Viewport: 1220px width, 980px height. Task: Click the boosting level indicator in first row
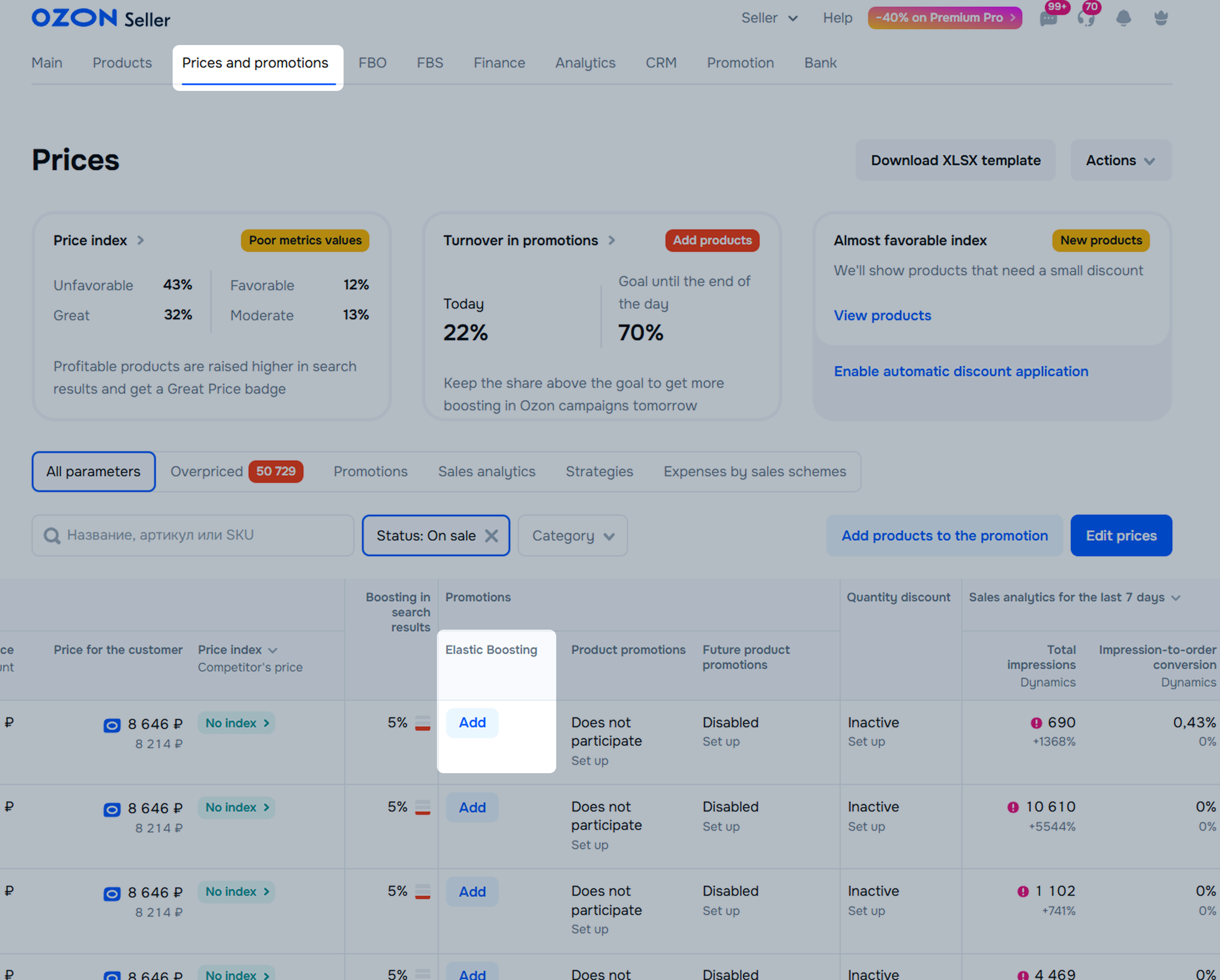click(x=422, y=723)
